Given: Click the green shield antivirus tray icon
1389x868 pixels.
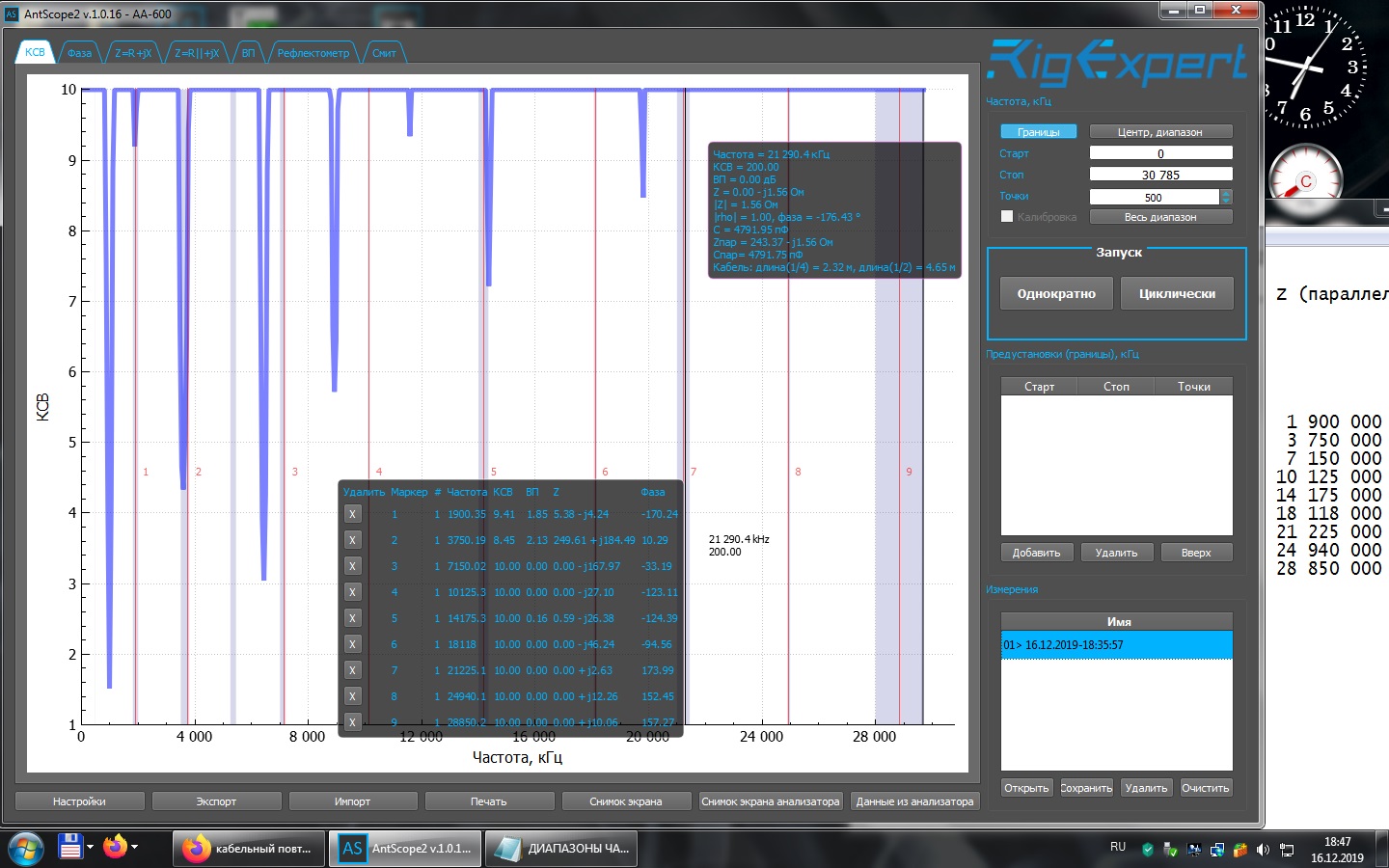Looking at the screenshot, I should [x=1147, y=850].
